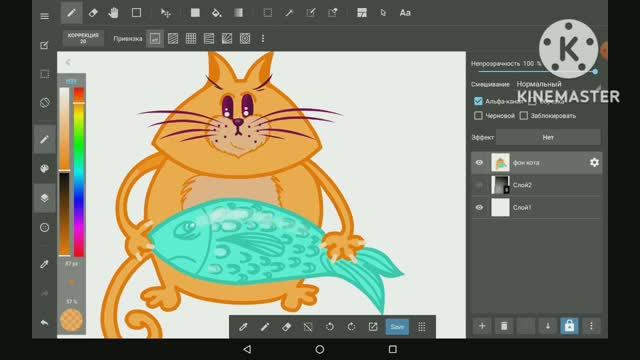This screenshot has width=640, height=360.
Task: Pick eyedropper in left sidebar
Action: click(x=44, y=264)
